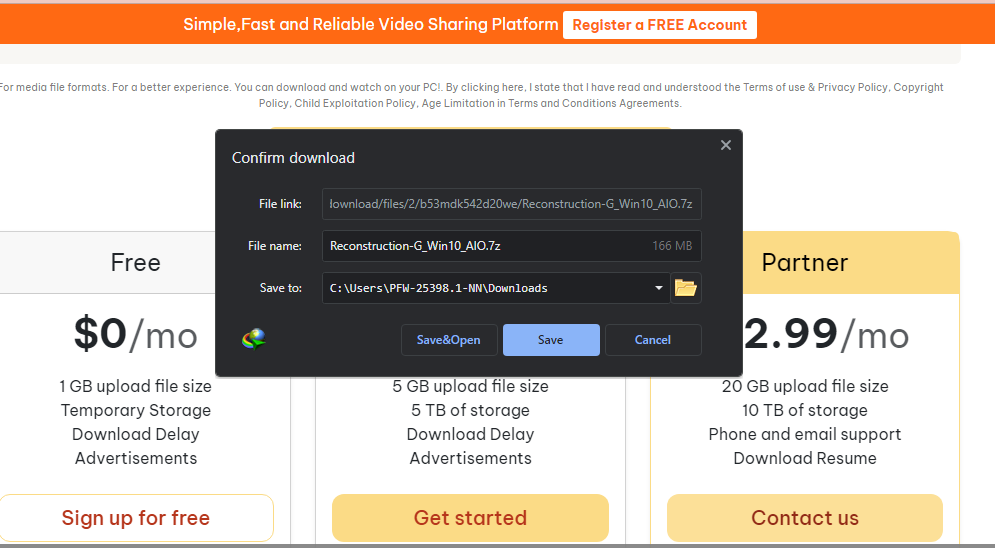Click the File name: label
995x548 pixels.
pos(275,246)
